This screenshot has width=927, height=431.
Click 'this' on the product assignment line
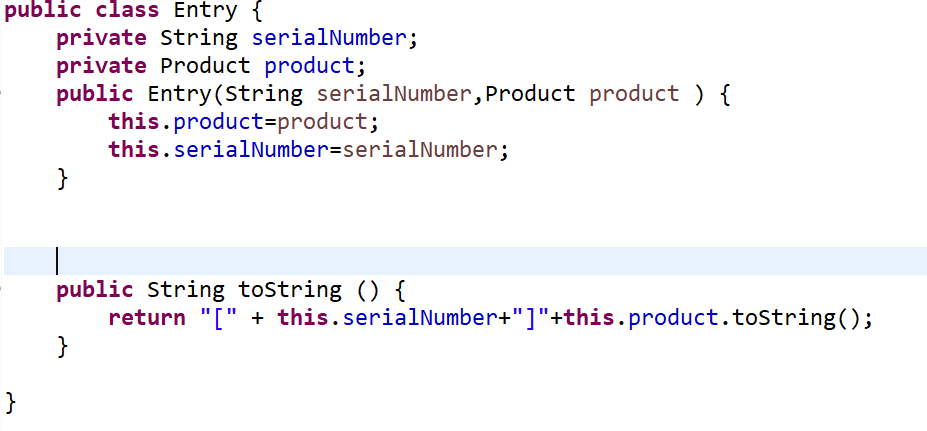pyautogui.click(x=134, y=122)
